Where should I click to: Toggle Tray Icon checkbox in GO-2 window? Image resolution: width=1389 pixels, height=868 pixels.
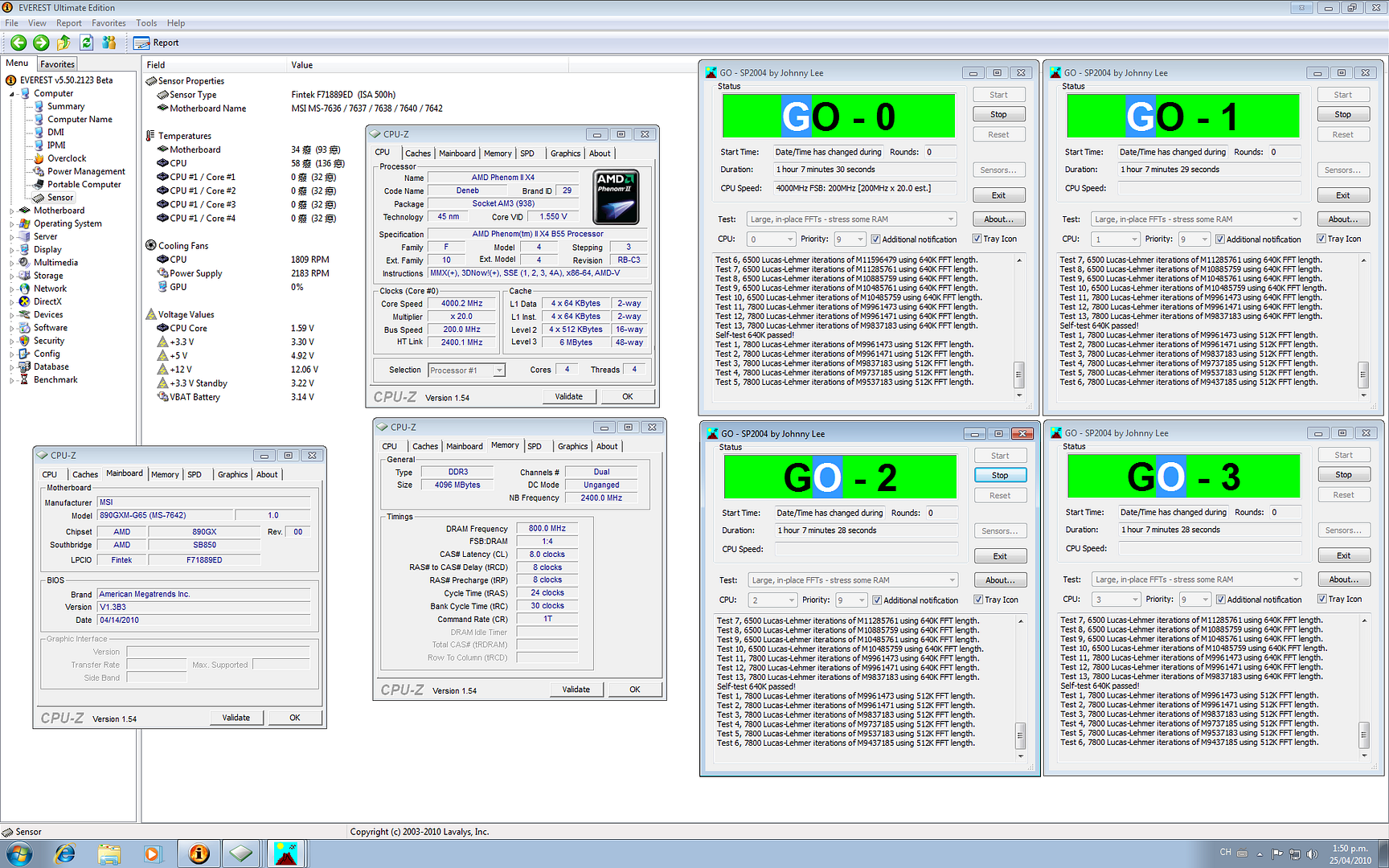coord(978,600)
